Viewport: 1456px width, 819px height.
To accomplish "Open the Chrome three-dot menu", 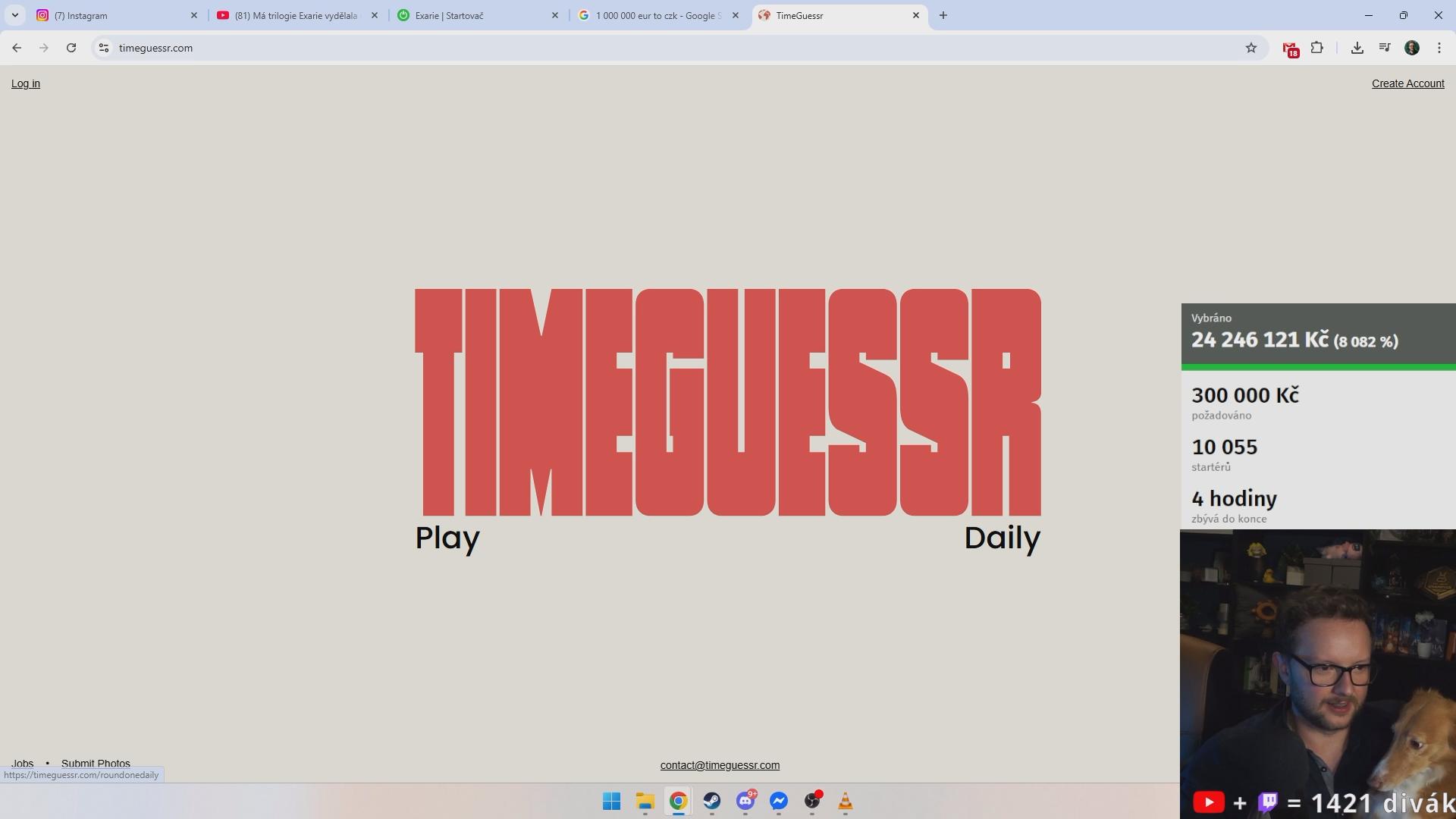I will coord(1439,48).
